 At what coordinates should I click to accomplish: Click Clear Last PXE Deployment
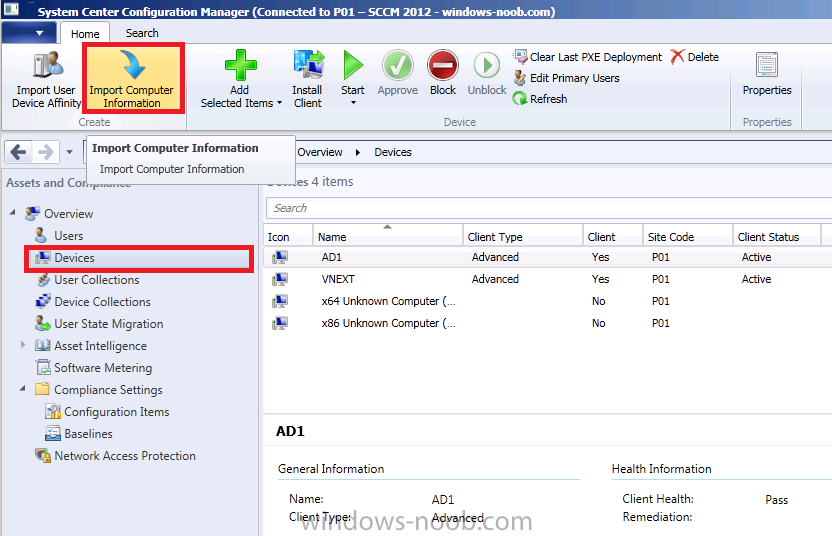click(x=587, y=57)
